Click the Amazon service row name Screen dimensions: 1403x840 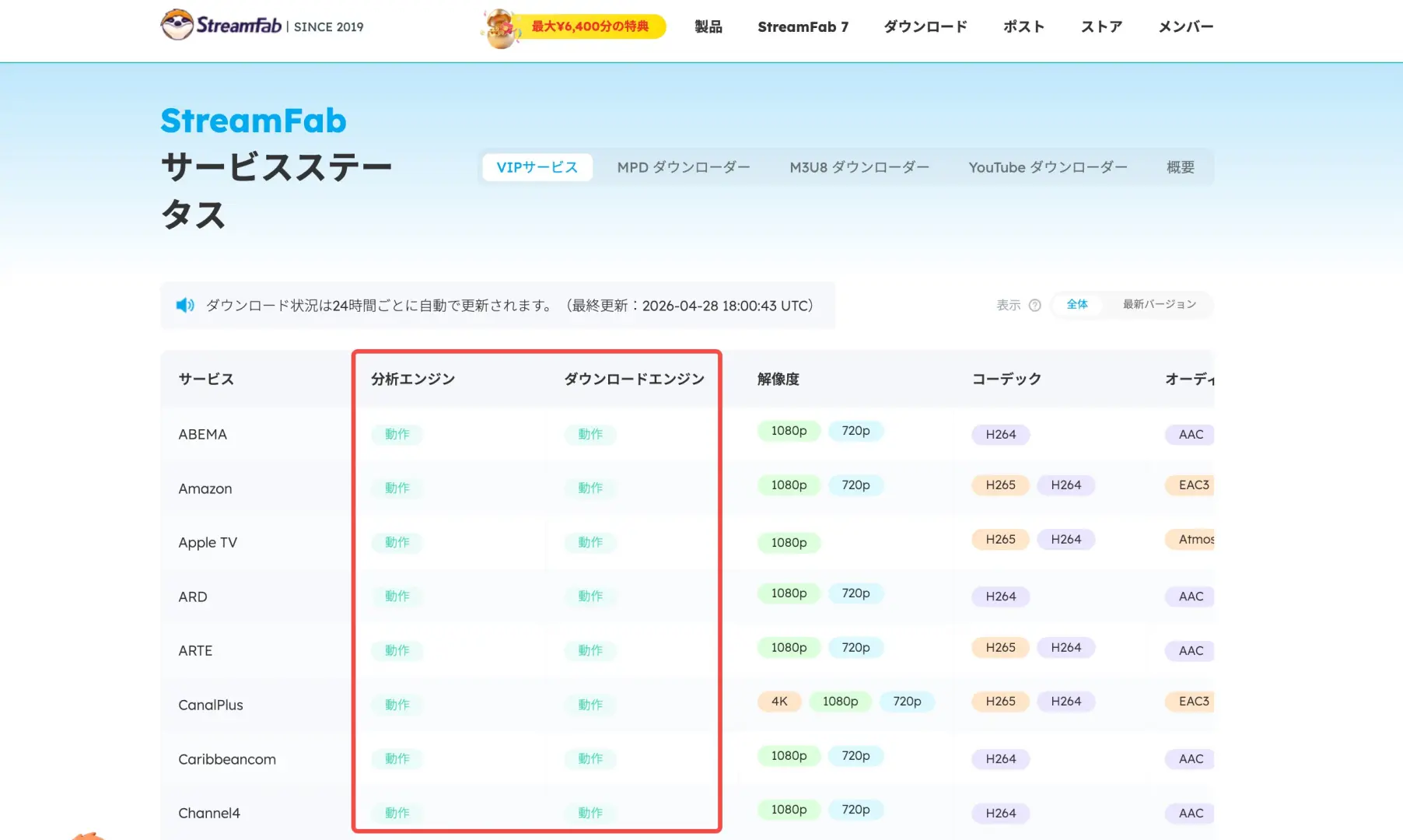[205, 488]
